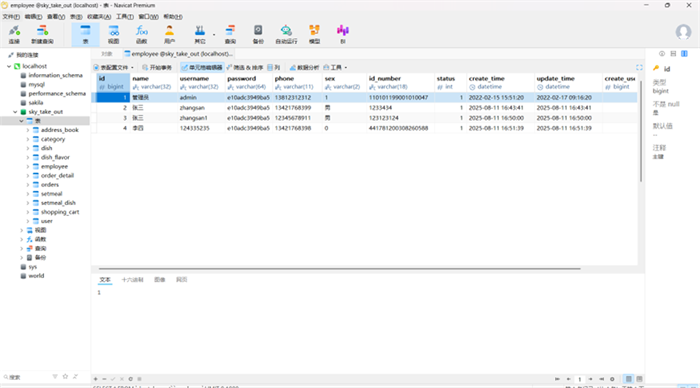Open the Table Profile (表配置文件) dropdown
This screenshot has height=388, width=700.
click(114, 67)
